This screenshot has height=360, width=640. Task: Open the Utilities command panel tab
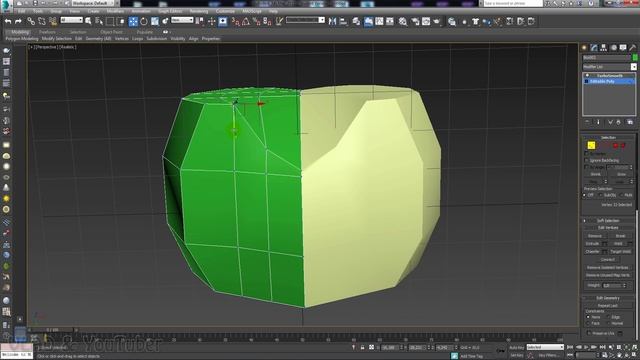pyautogui.click(x=633, y=48)
